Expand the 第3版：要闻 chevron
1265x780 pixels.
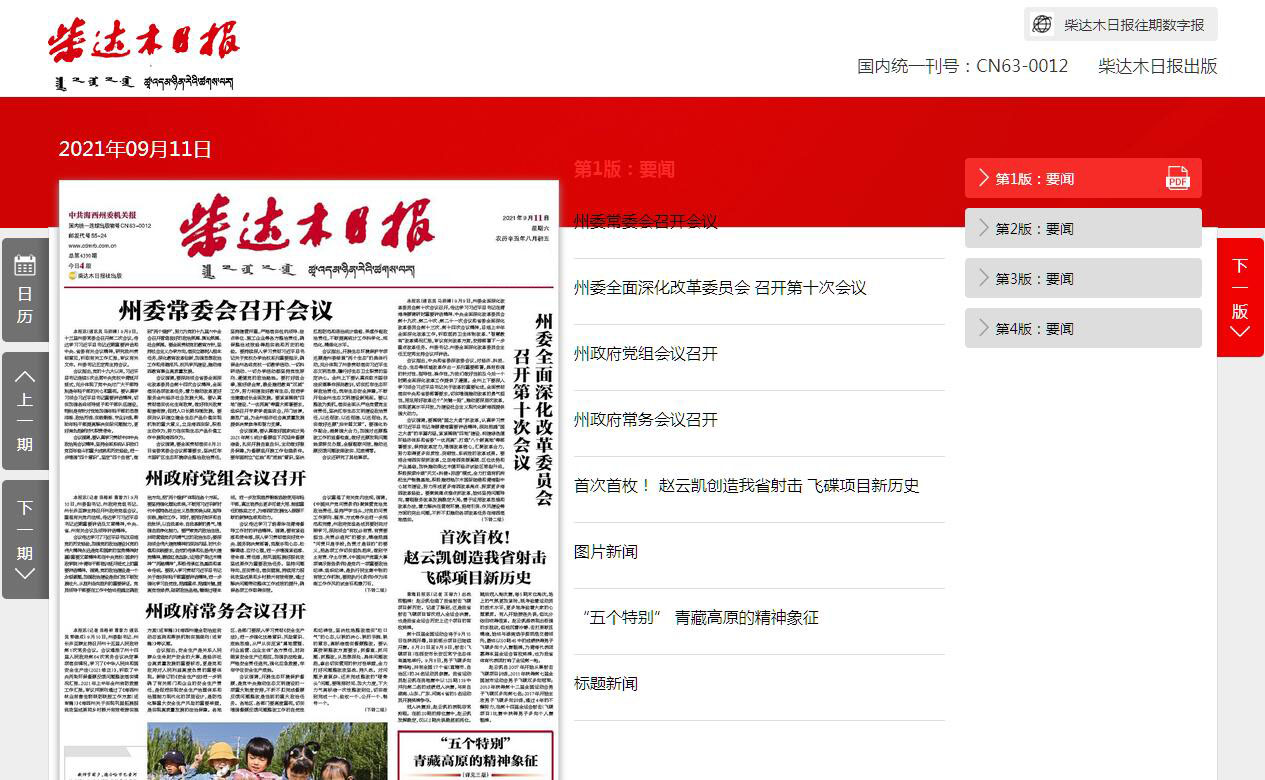point(984,278)
